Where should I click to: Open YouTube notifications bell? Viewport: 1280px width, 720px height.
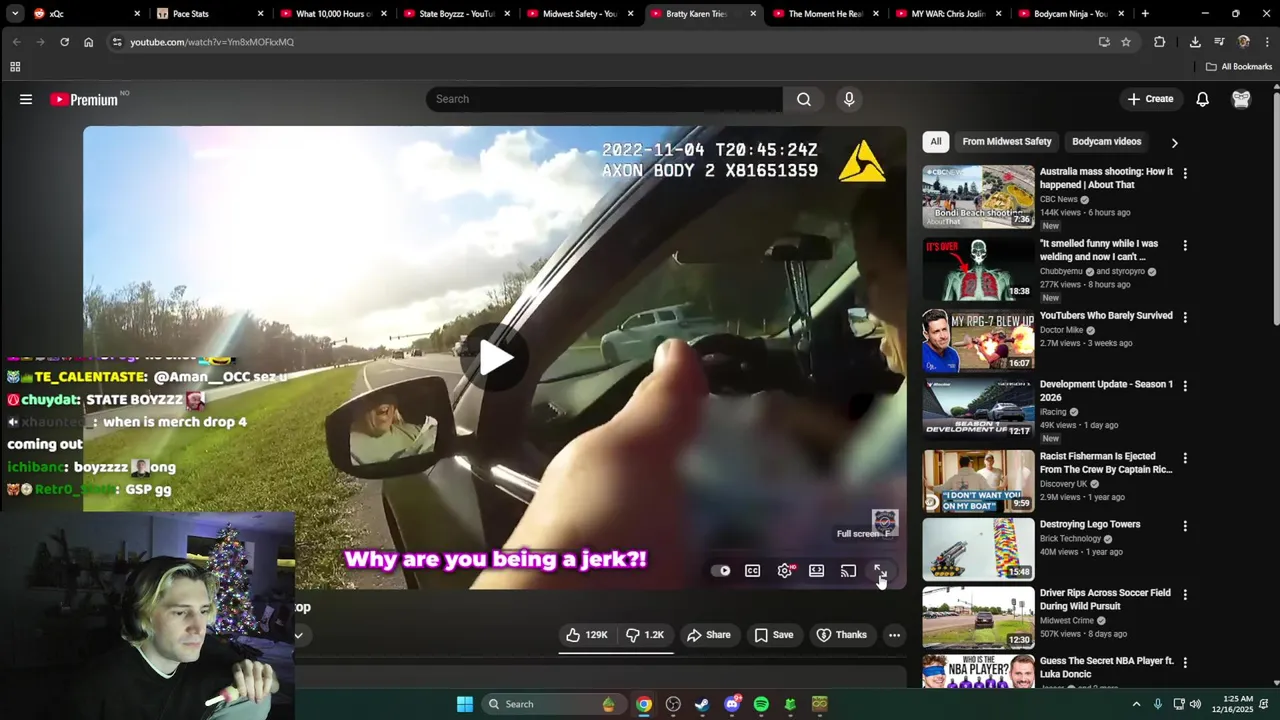(1203, 99)
